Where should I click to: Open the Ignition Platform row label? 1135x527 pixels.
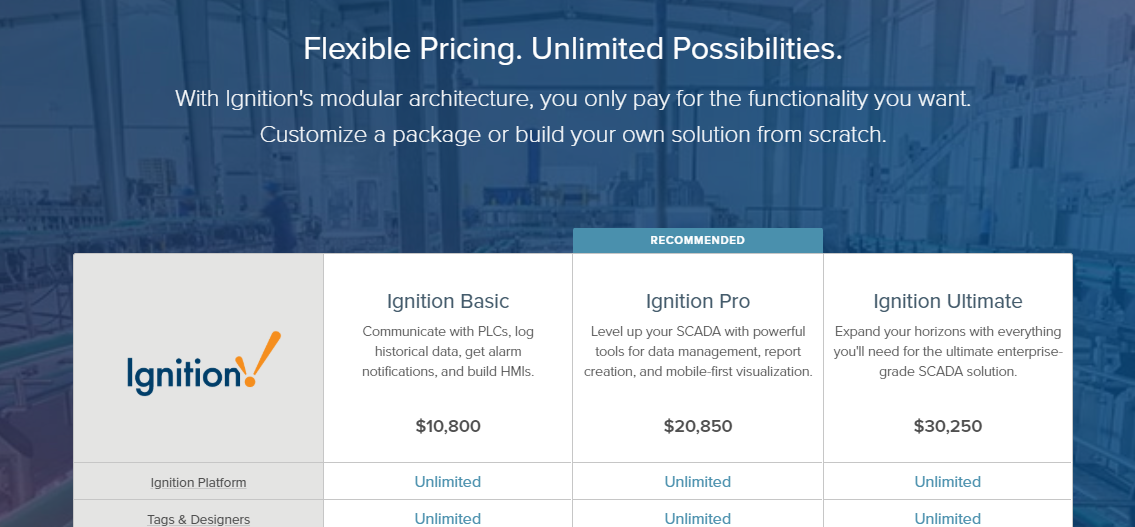tap(198, 483)
